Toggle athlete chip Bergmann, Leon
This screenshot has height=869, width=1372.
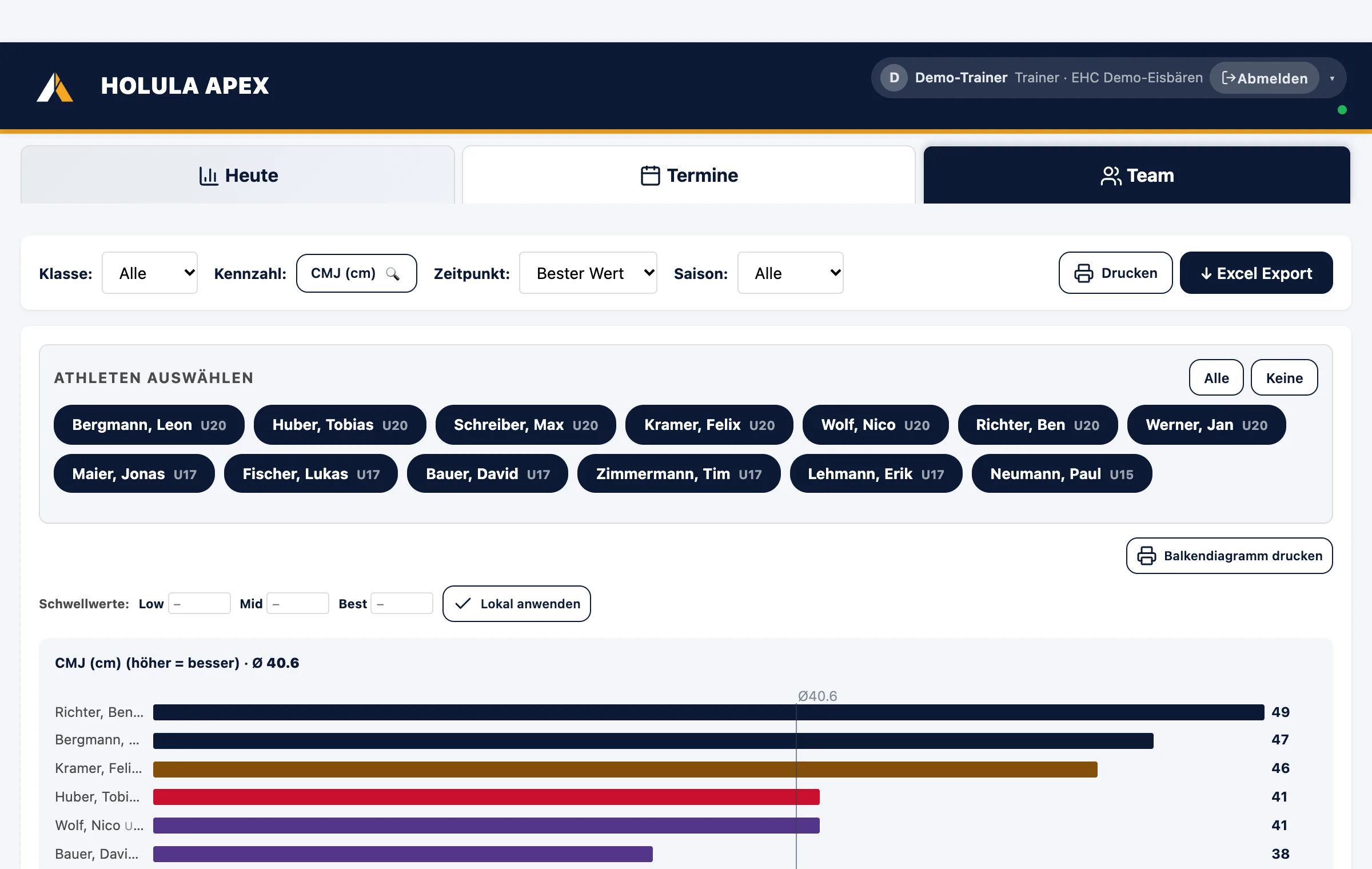149,425
